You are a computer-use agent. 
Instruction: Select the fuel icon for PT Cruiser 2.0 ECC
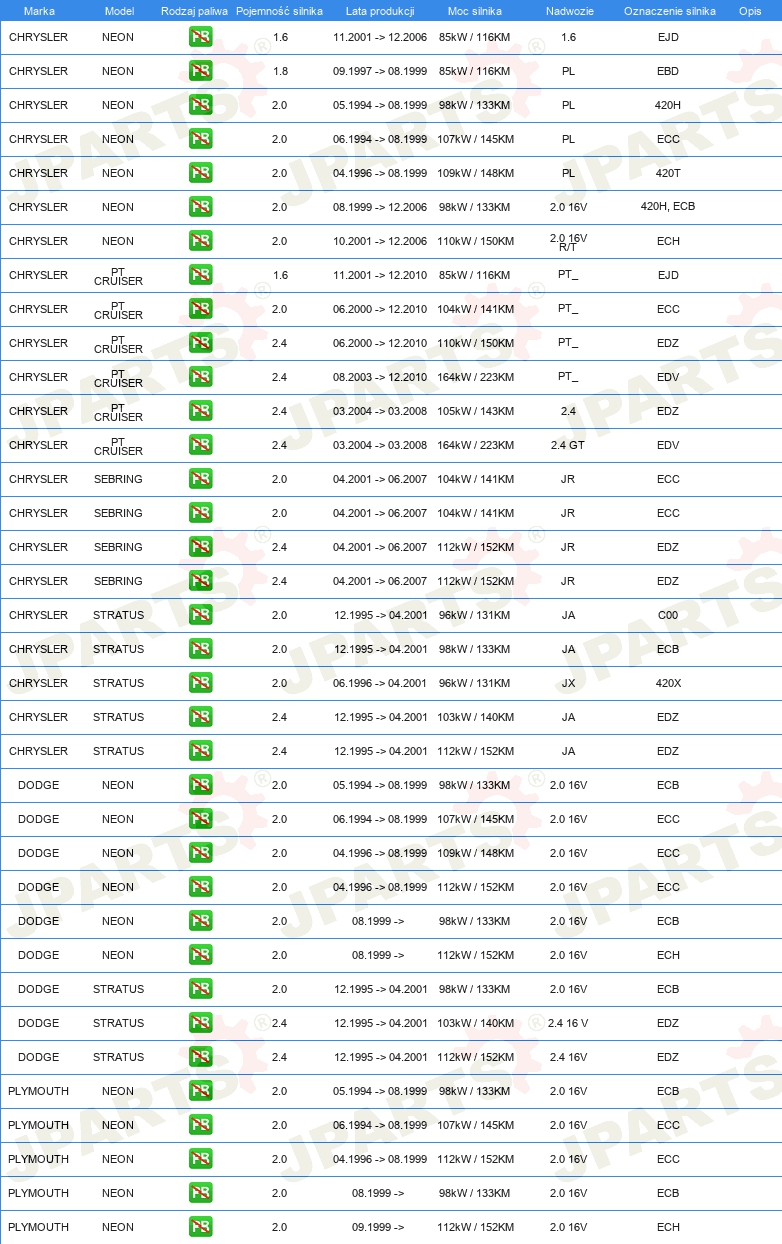pyautogui.click(x=201, y=309)
